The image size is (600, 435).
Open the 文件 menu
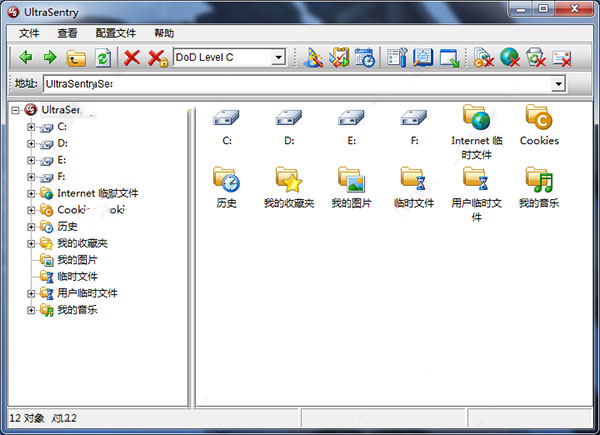pyautogui.click(x=29, y=33)
